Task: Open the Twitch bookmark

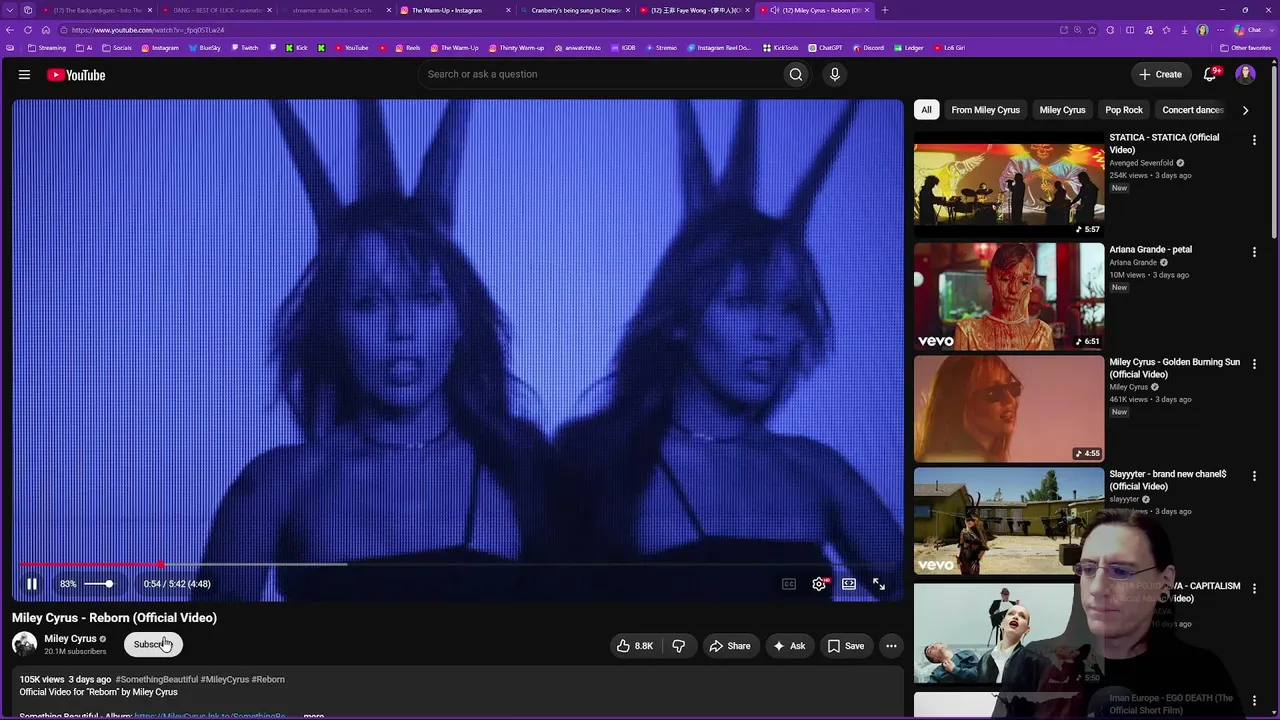Action: (x=244, y=48)
